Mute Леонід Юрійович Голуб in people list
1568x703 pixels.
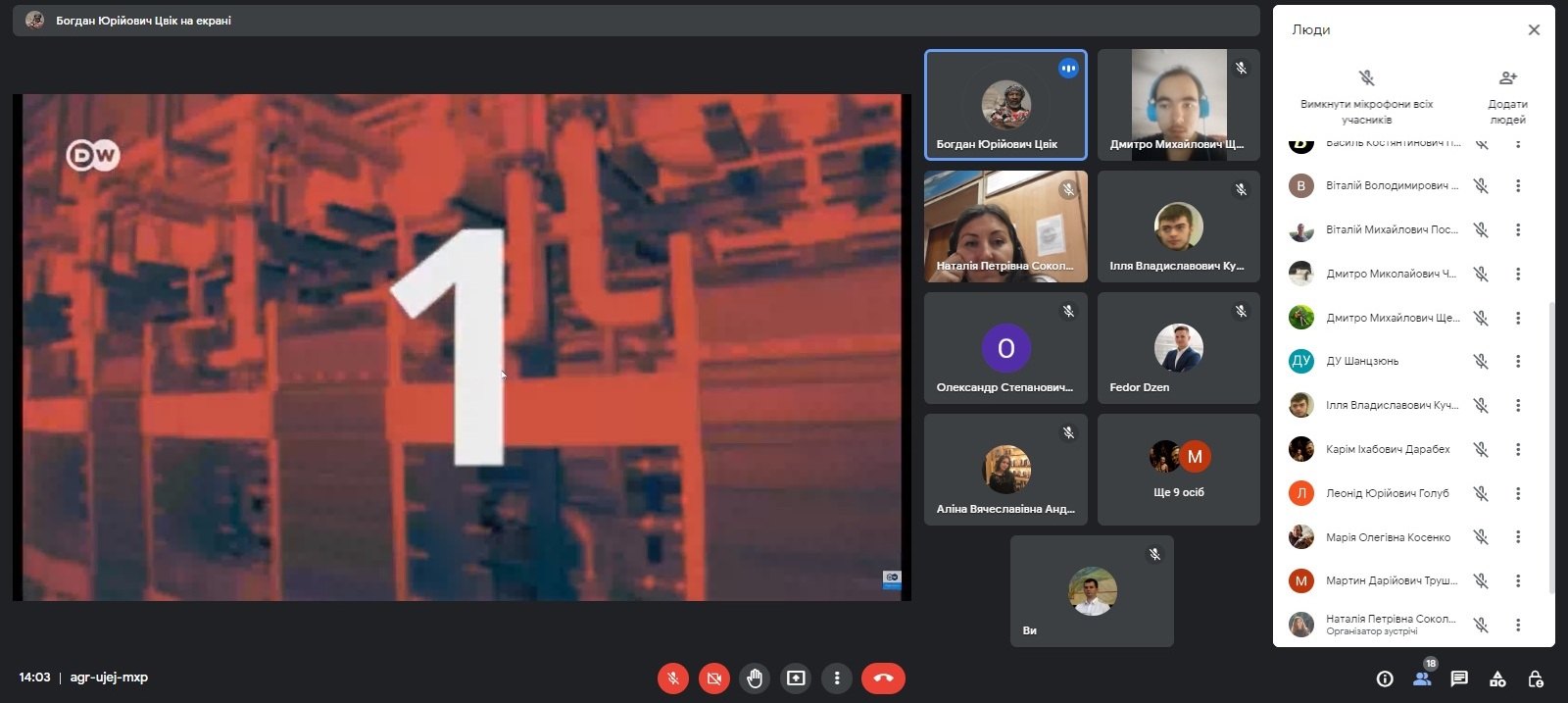(x=1481, y=493)
